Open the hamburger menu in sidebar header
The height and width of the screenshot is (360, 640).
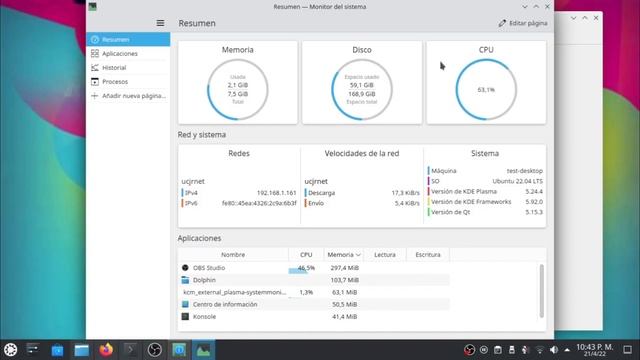pos(160,23)
